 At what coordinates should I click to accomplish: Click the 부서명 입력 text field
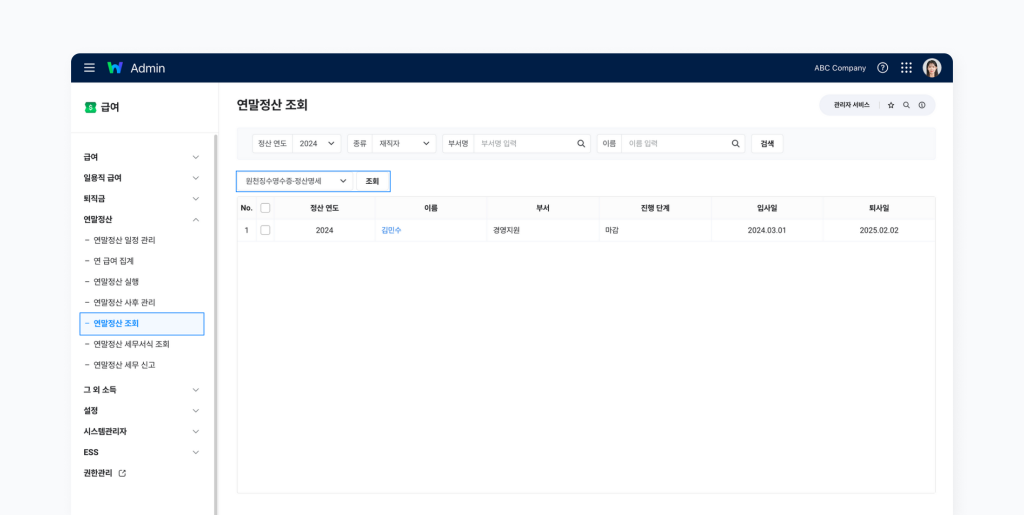pyautogui.click(x=523, y=144)
